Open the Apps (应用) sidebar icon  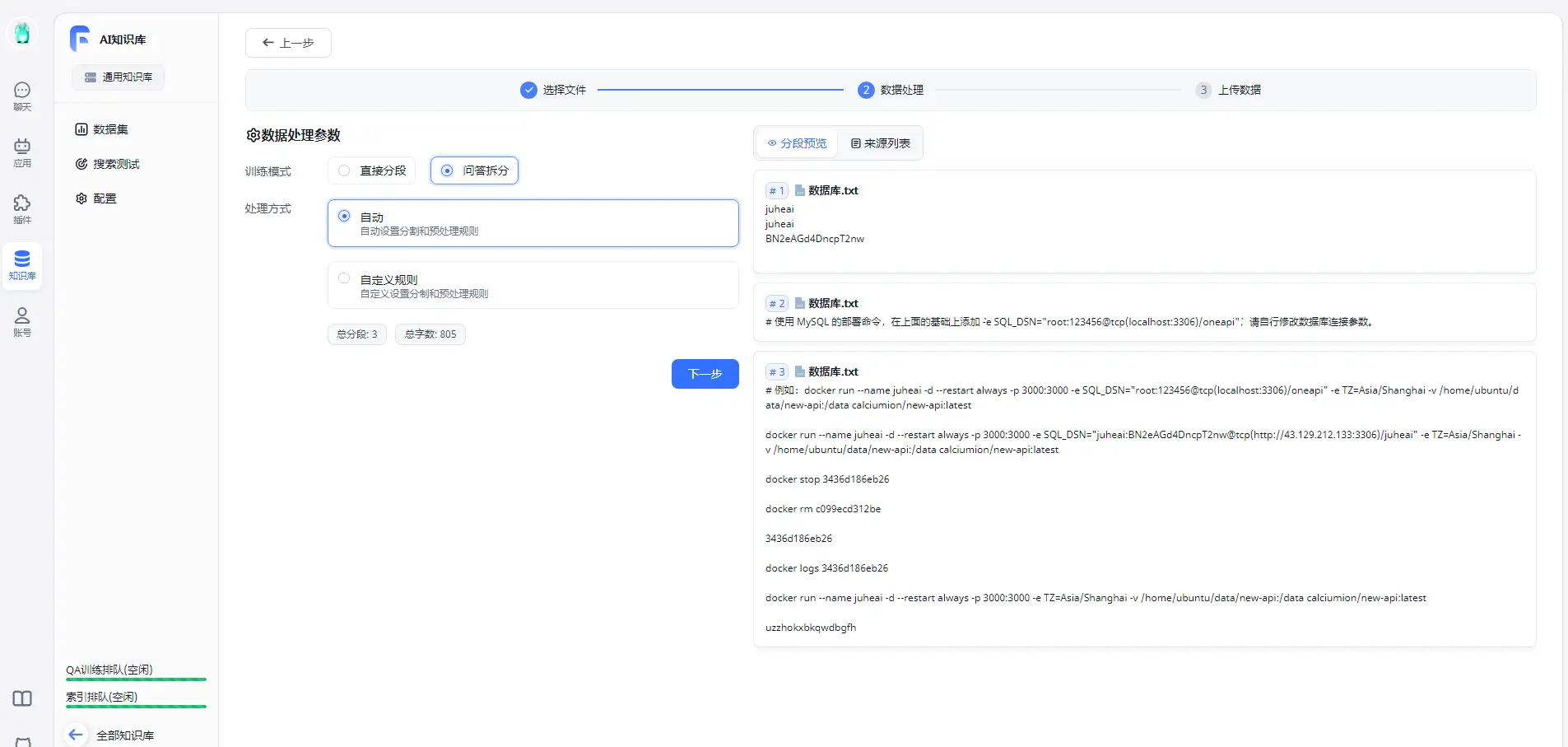coord(22,152)
